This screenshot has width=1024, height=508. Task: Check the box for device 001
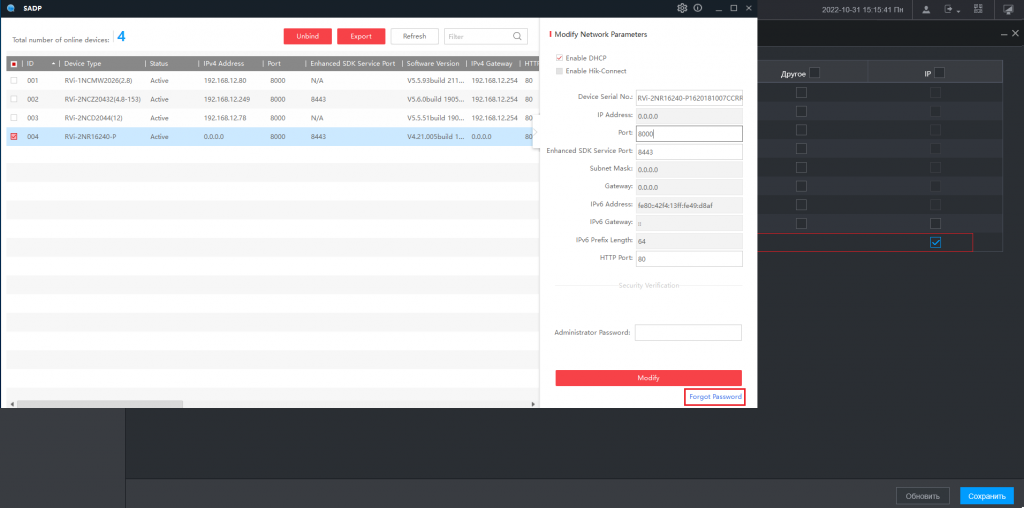click(13, 80)
